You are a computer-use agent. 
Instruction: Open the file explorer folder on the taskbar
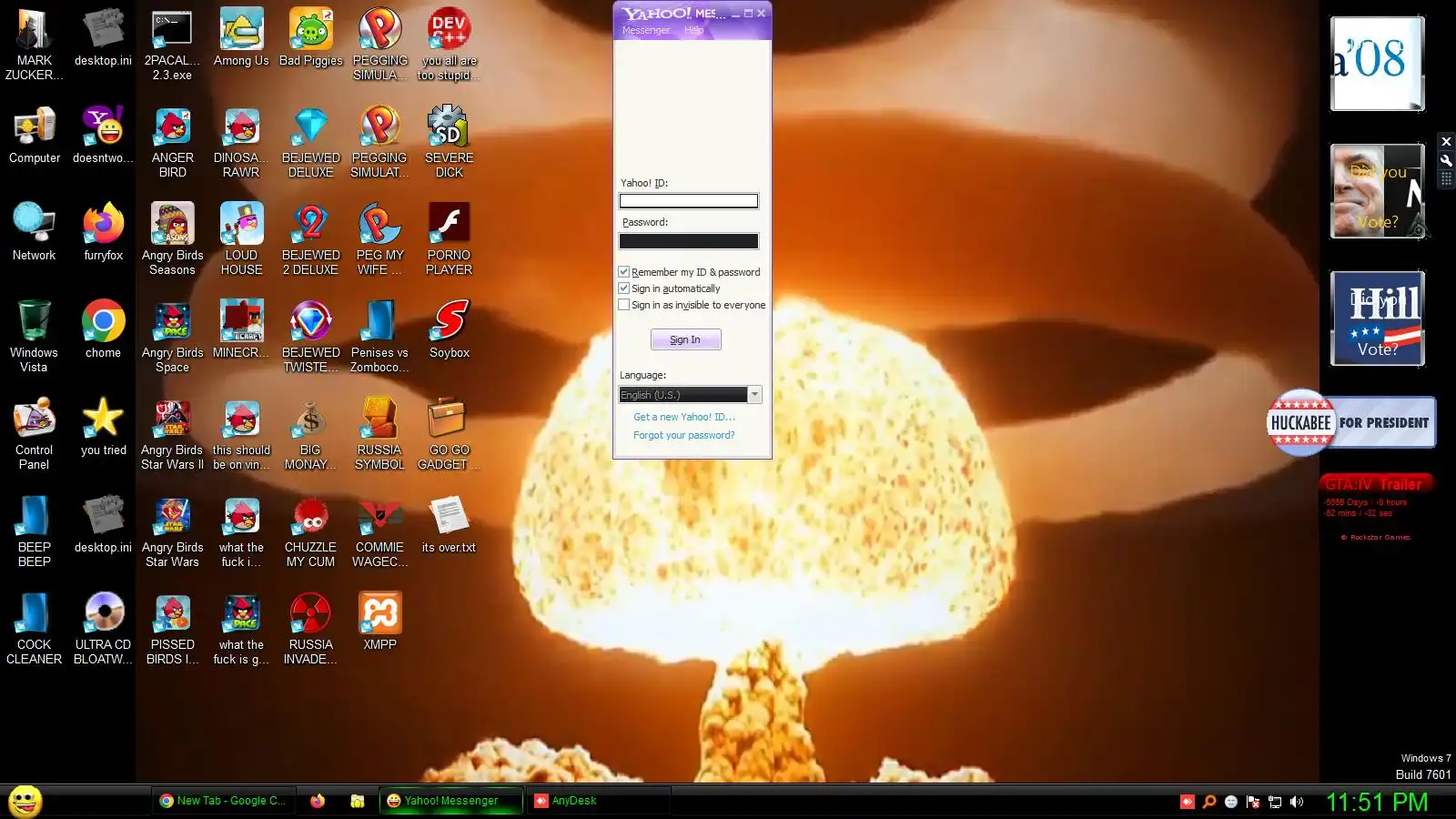point(358,801)
